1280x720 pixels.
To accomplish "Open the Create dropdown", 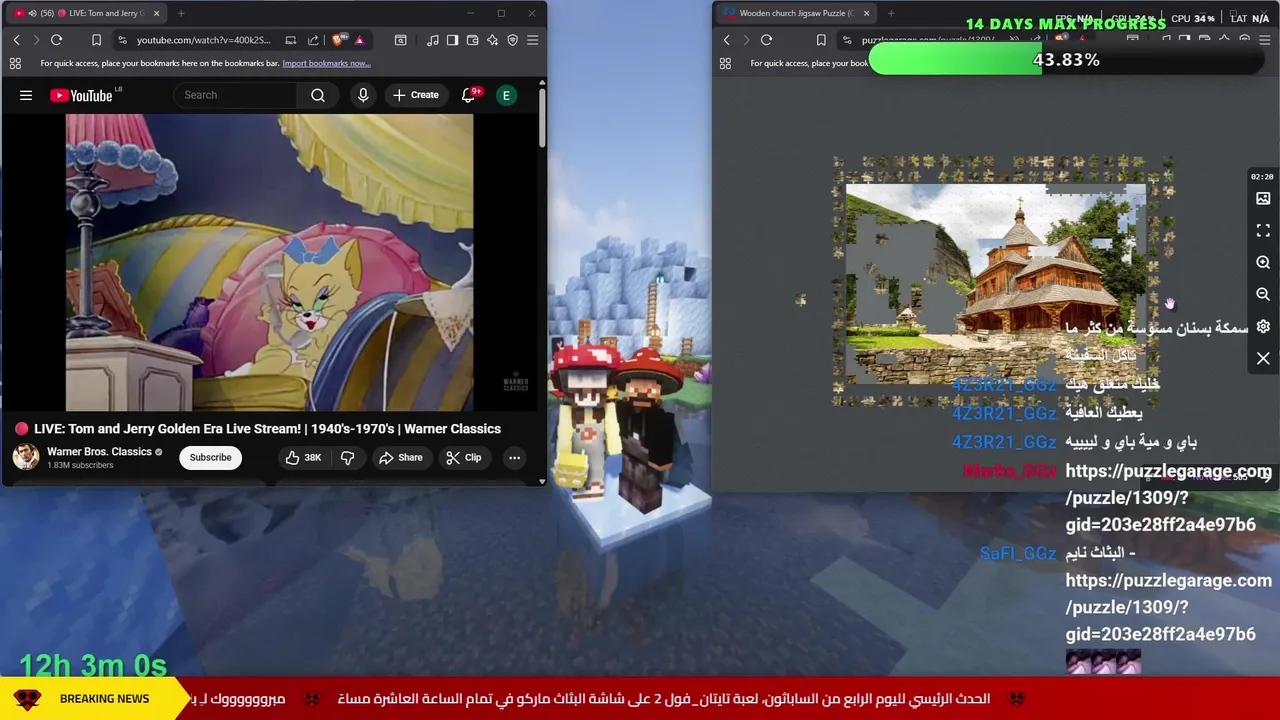I will [416, 95].
